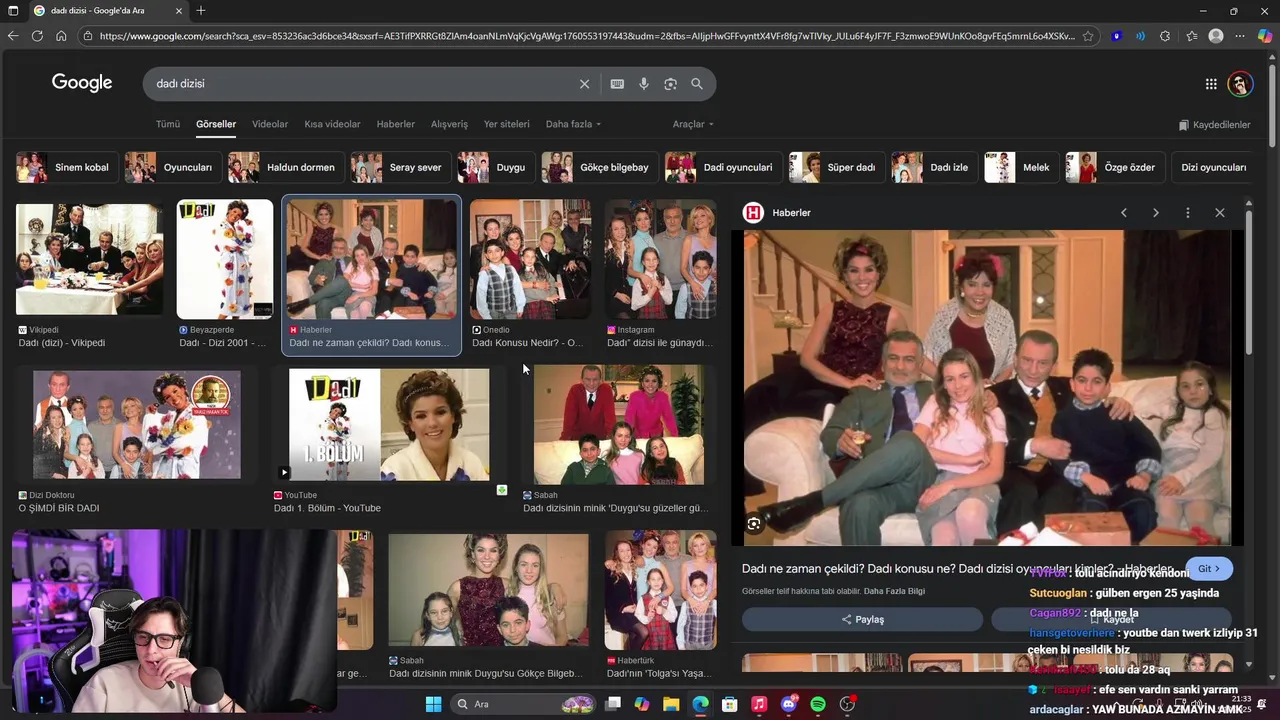Open Windows Start menu
Viewport: 1280px width, 720px height.
(x=433, y=704)
